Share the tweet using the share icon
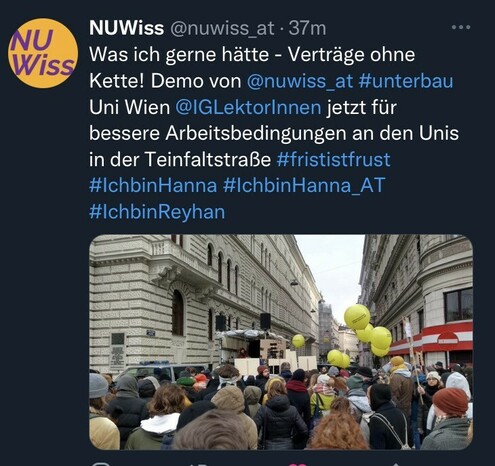Screen dimensions: 495x466 [x=397, y=464]
